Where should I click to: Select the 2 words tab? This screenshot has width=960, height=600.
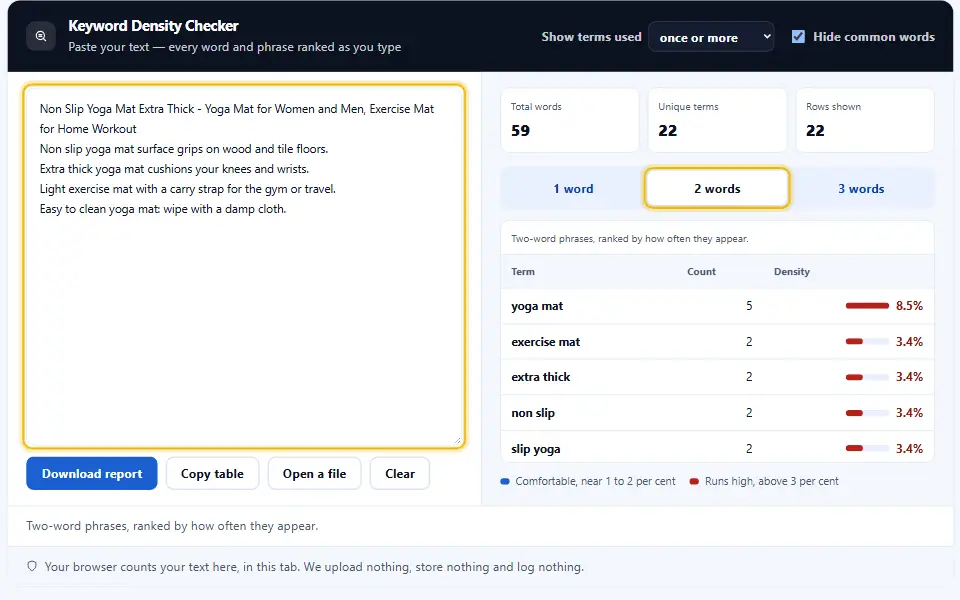[717, 189]
